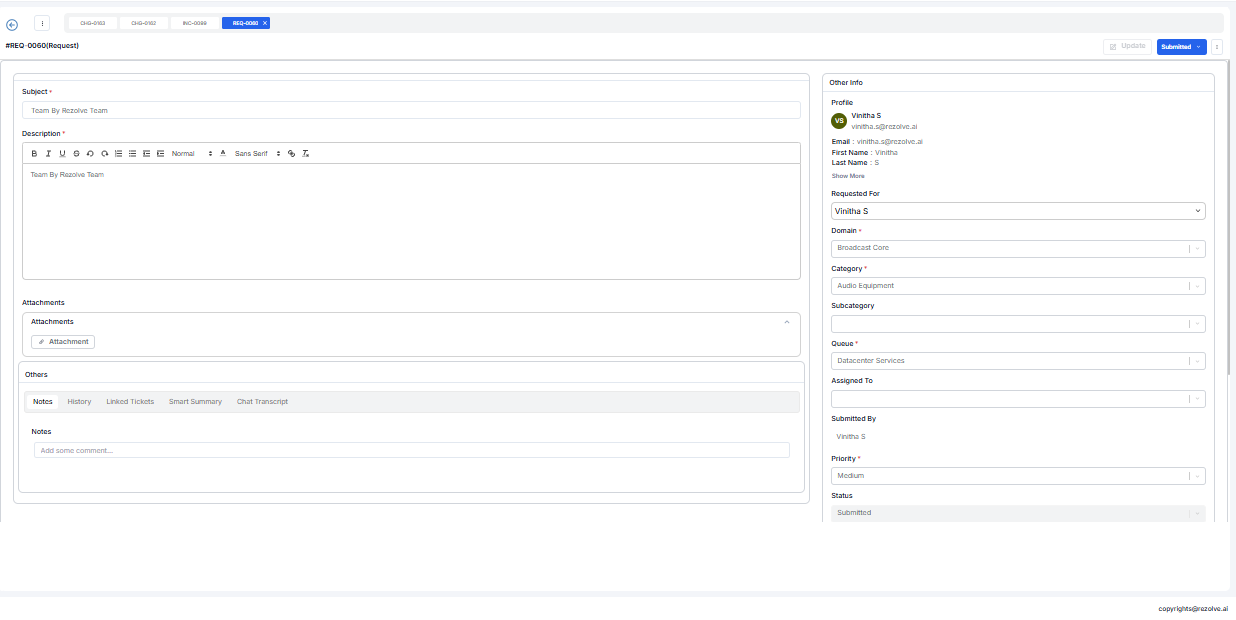The height and width of the screenshot is (620, 1236).
Task: Open the Priority dropdown showing Medium
Action: click(x=1018, y=476)
